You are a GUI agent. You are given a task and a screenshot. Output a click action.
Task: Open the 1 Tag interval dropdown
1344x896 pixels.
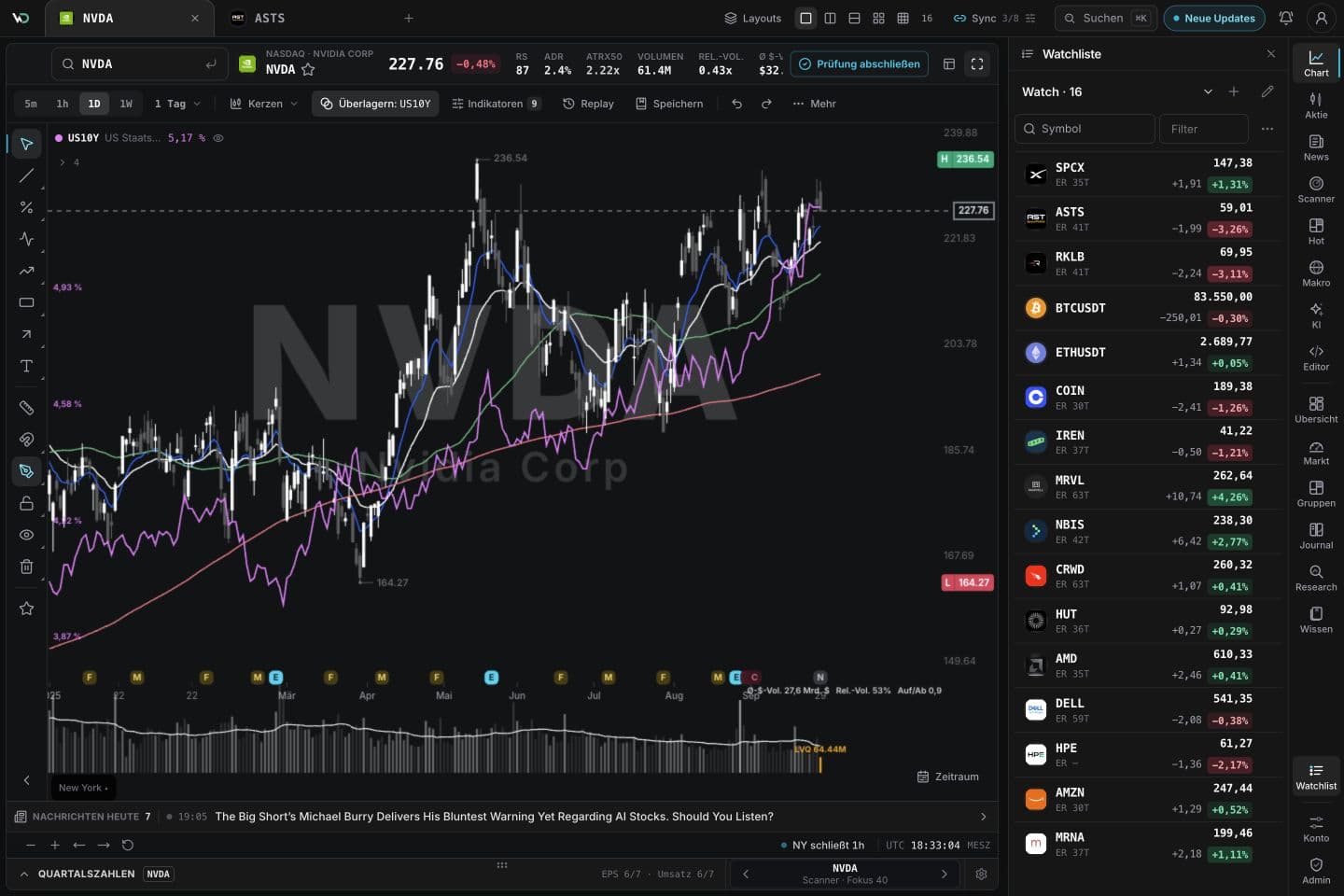pos(177,104)
